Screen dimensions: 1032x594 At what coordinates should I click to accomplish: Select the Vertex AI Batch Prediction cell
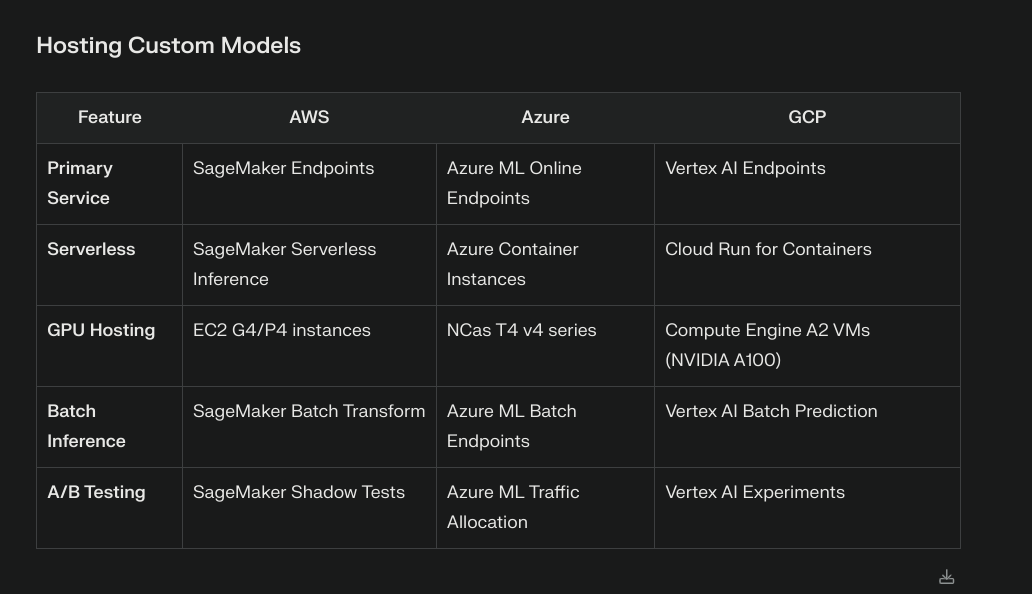[808, 427]
